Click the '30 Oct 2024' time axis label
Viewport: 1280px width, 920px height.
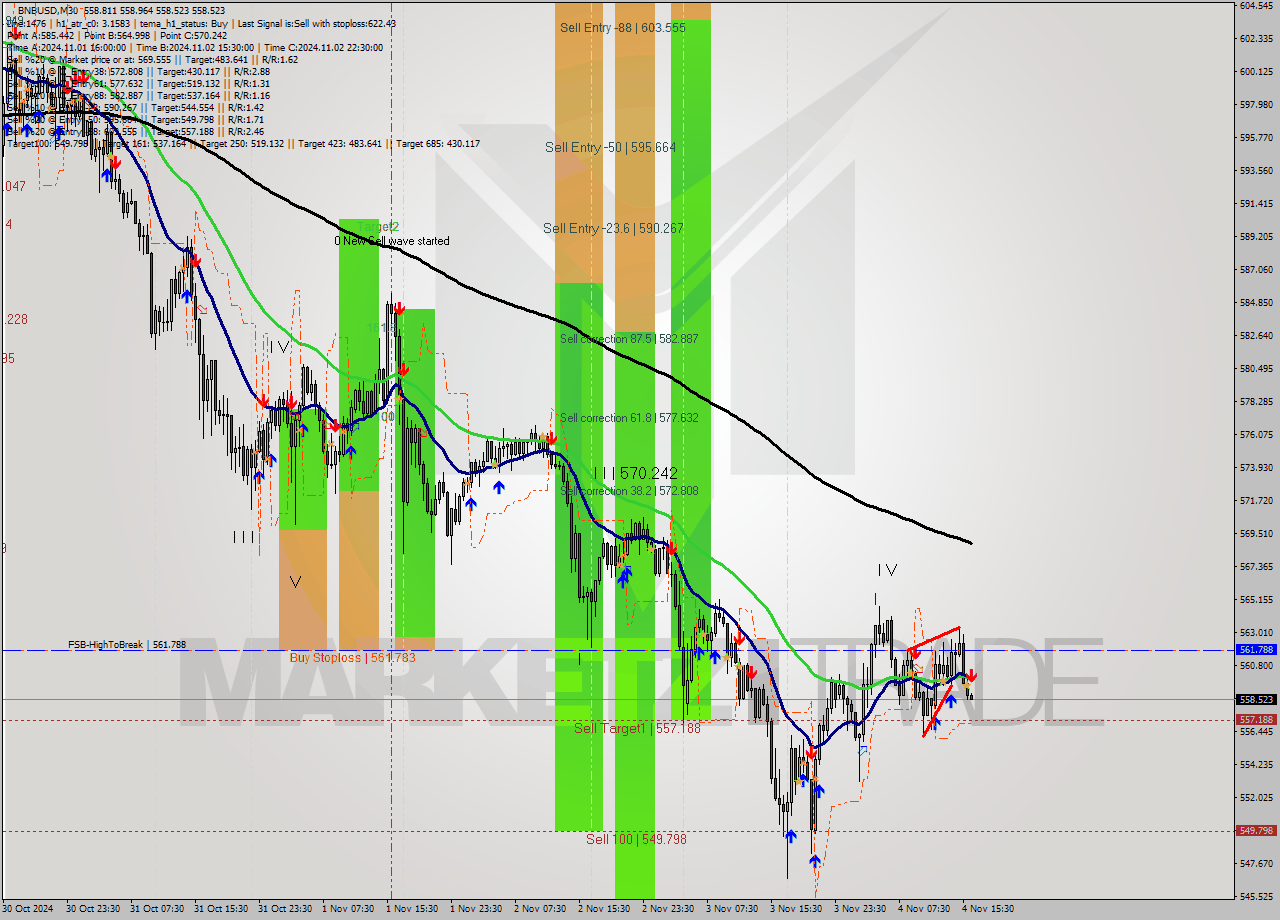(26, 909)
